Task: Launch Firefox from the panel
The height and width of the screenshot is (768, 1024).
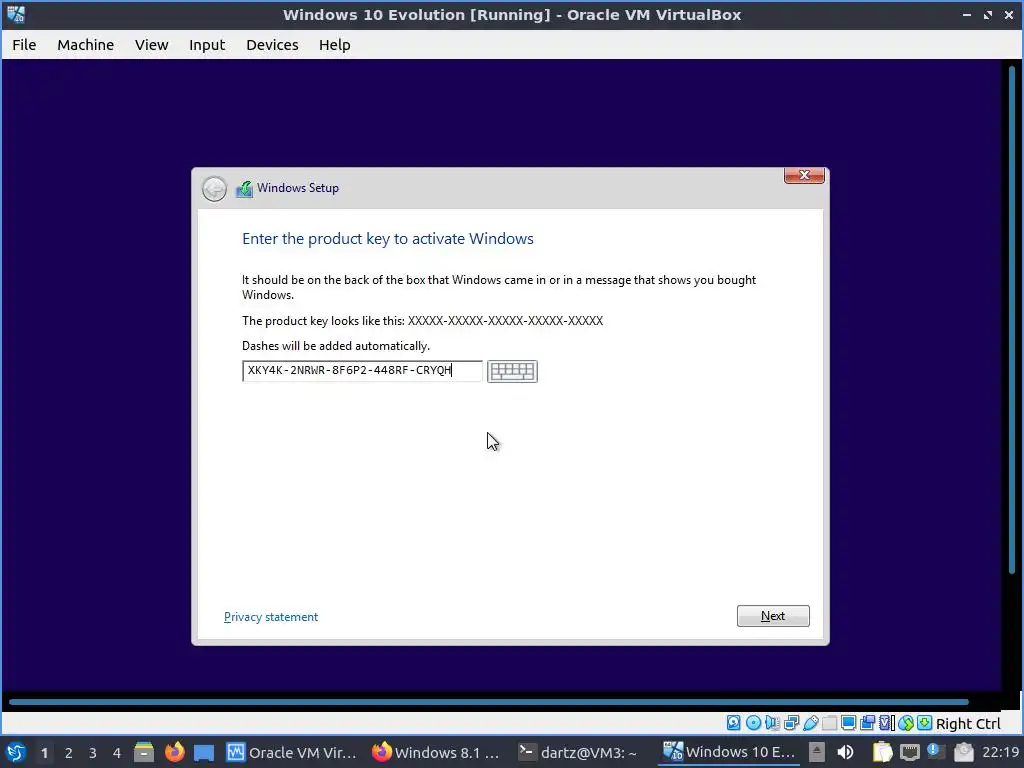Action: pos(174,752)
